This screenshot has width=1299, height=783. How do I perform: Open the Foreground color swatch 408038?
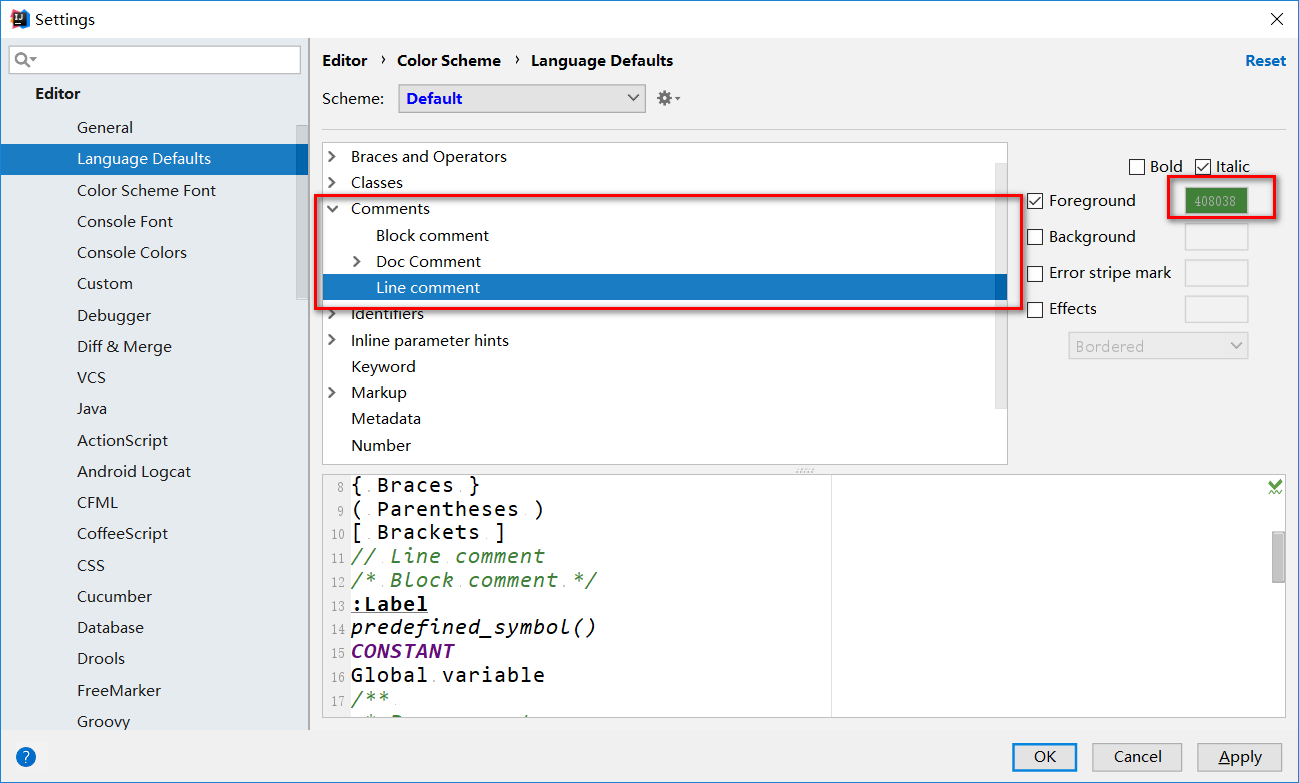click(1216, 201)
